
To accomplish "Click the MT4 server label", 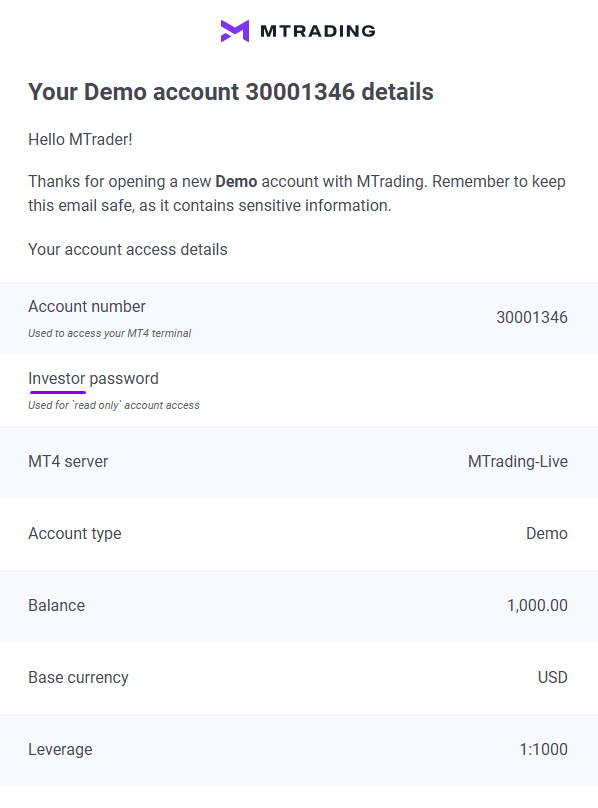I will point(68,461).
